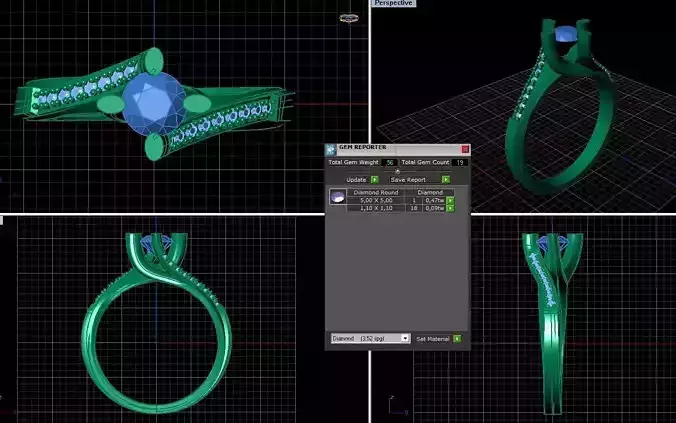This screenshot has height=423, width=676.
Task: Click the green Save Report arrow button
Action: 446,180
